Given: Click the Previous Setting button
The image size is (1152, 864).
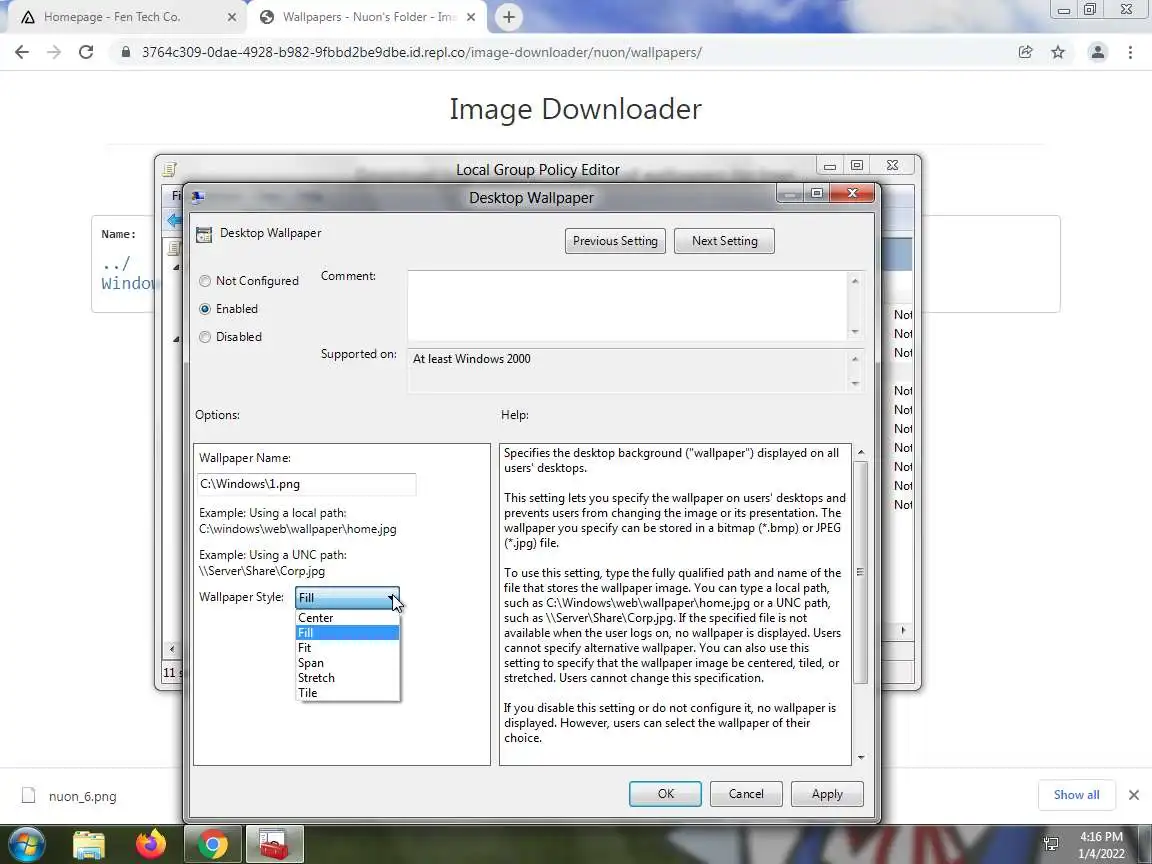Looking at the screenshot, I should (615, 241).
